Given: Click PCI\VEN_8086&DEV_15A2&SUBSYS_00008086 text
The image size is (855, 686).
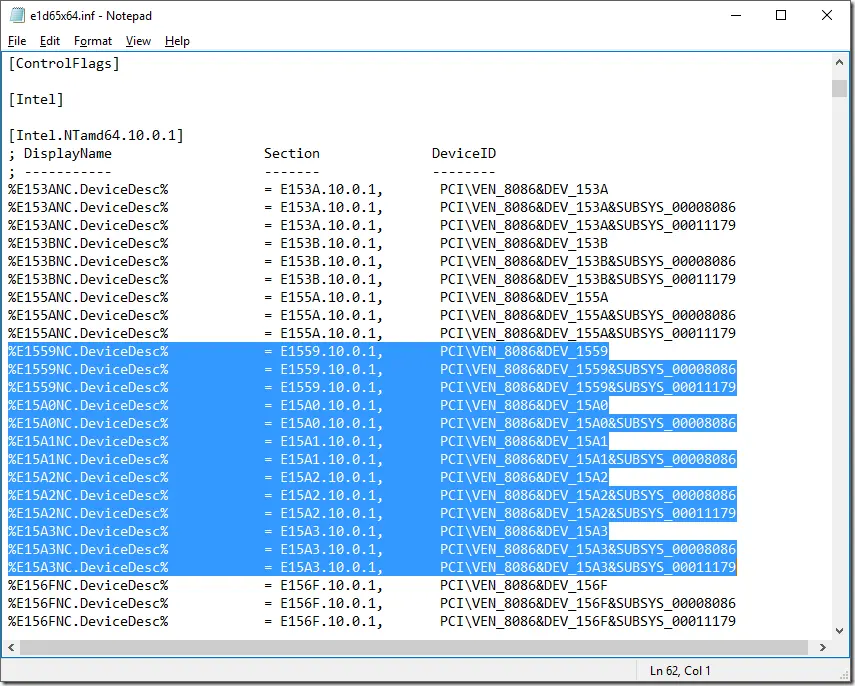Looking at the screenshot, I should click(x=588, y=495).
